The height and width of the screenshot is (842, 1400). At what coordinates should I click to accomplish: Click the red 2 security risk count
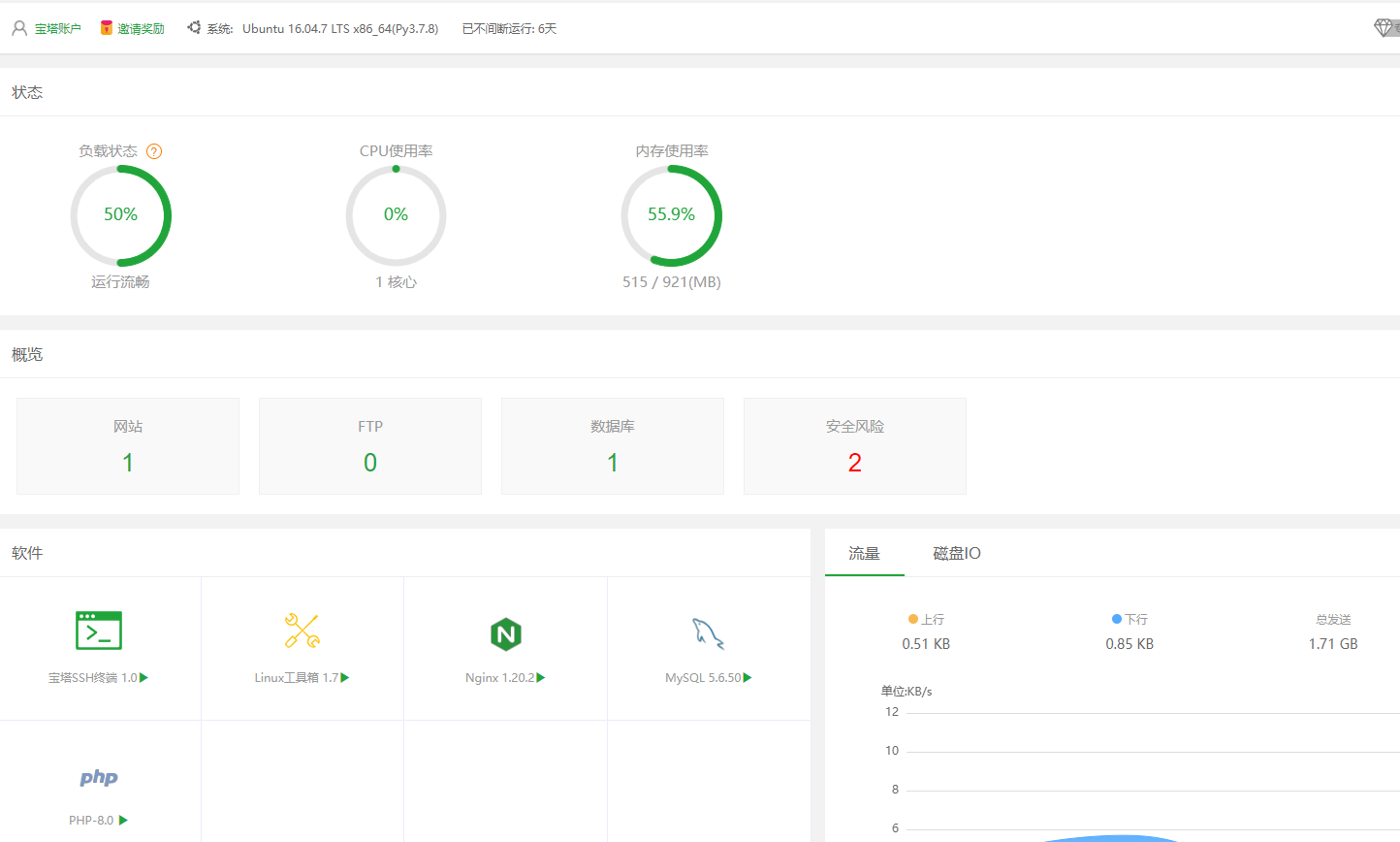(855, 463)
